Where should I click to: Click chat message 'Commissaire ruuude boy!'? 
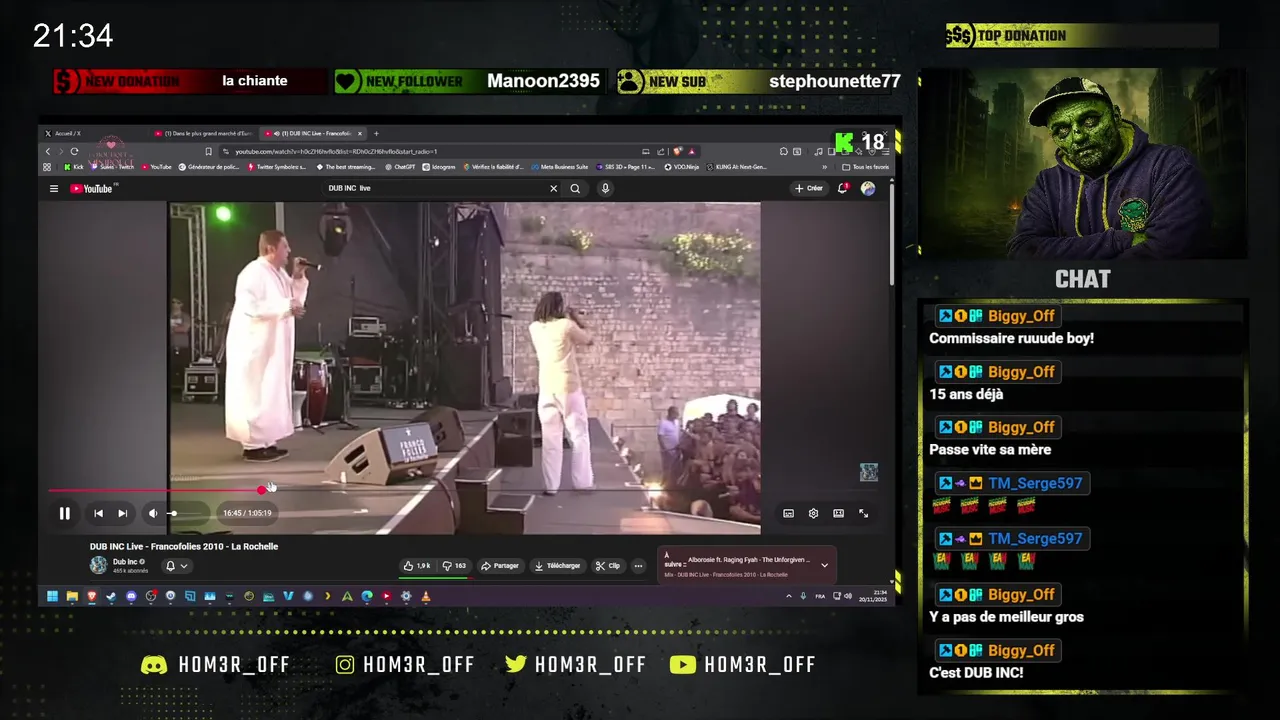click(x=1011, y=338)
